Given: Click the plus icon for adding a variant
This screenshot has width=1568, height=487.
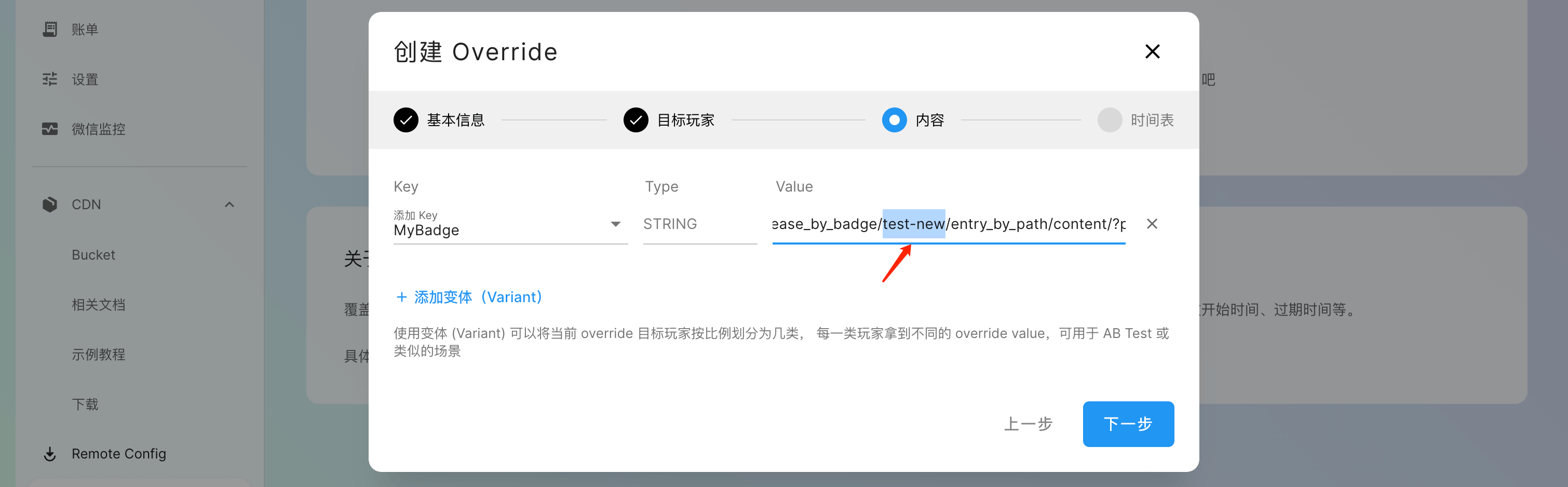Looking at the screenshot, I should click(x=401, y=297).
